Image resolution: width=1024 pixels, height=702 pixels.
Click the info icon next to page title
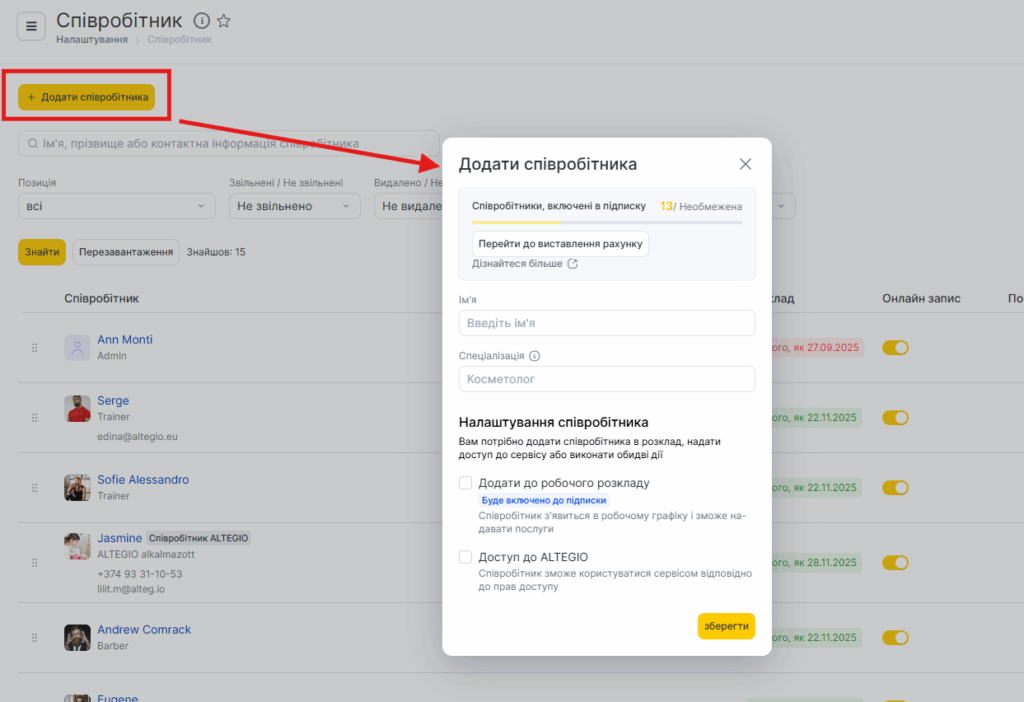pyautogui.click(x=201, y=20)
